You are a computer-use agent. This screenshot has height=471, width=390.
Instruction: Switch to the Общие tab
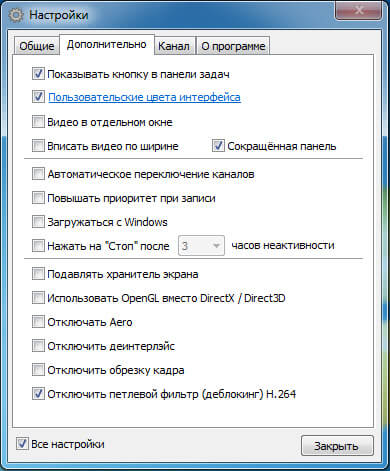coord(37,46)
